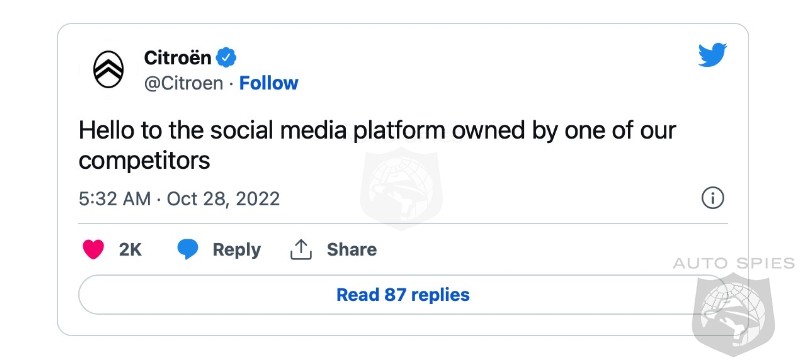Click the blue verified badge

point(226,57)
